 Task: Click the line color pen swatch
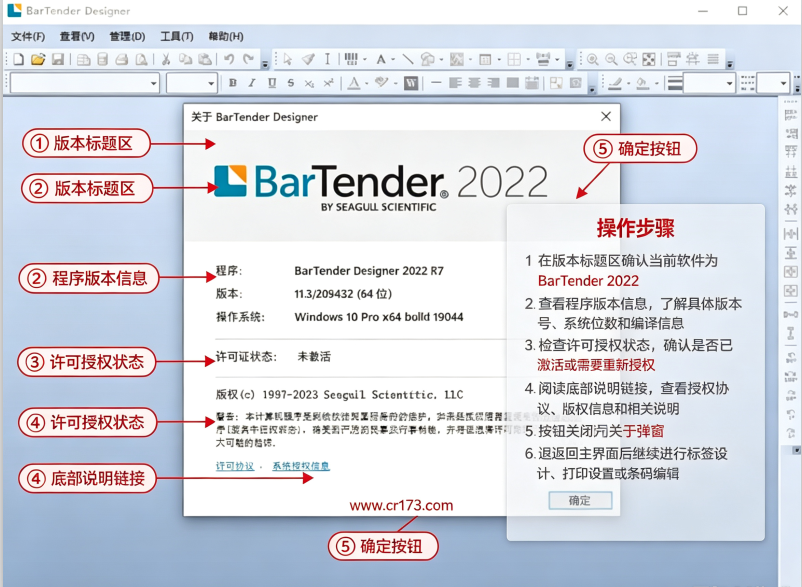click(615, 83)
